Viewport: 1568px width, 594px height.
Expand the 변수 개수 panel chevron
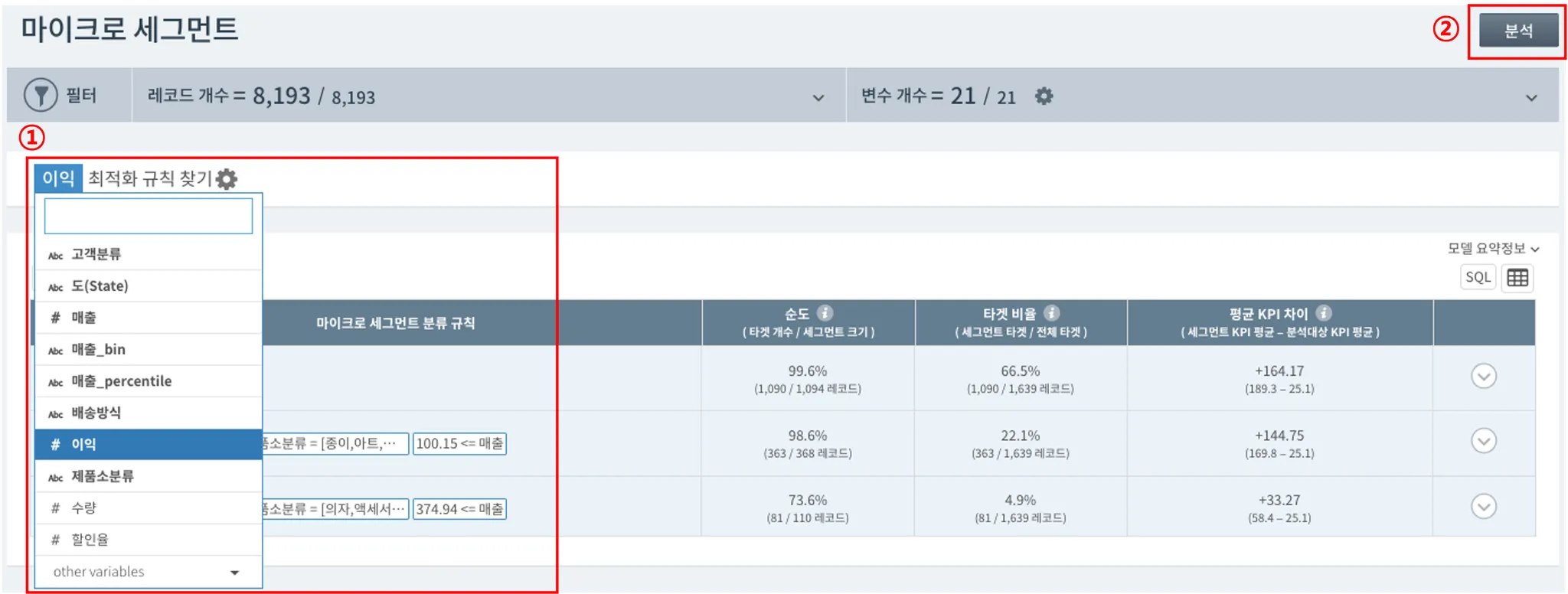click(1531, 97)
